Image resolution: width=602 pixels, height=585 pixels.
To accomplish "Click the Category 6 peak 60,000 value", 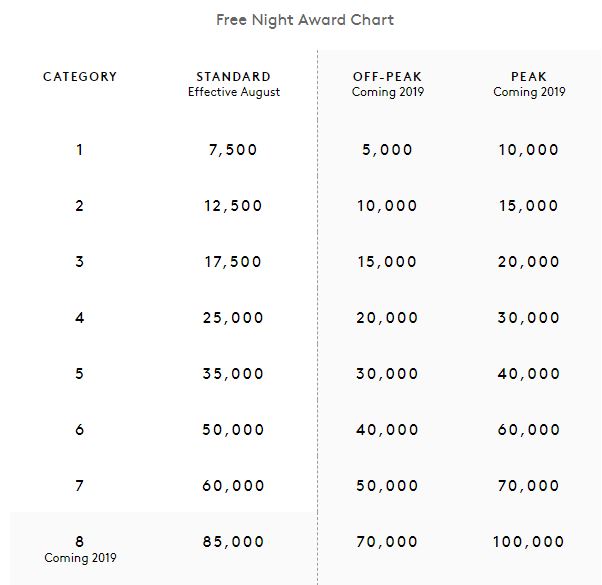I will 529,430.
